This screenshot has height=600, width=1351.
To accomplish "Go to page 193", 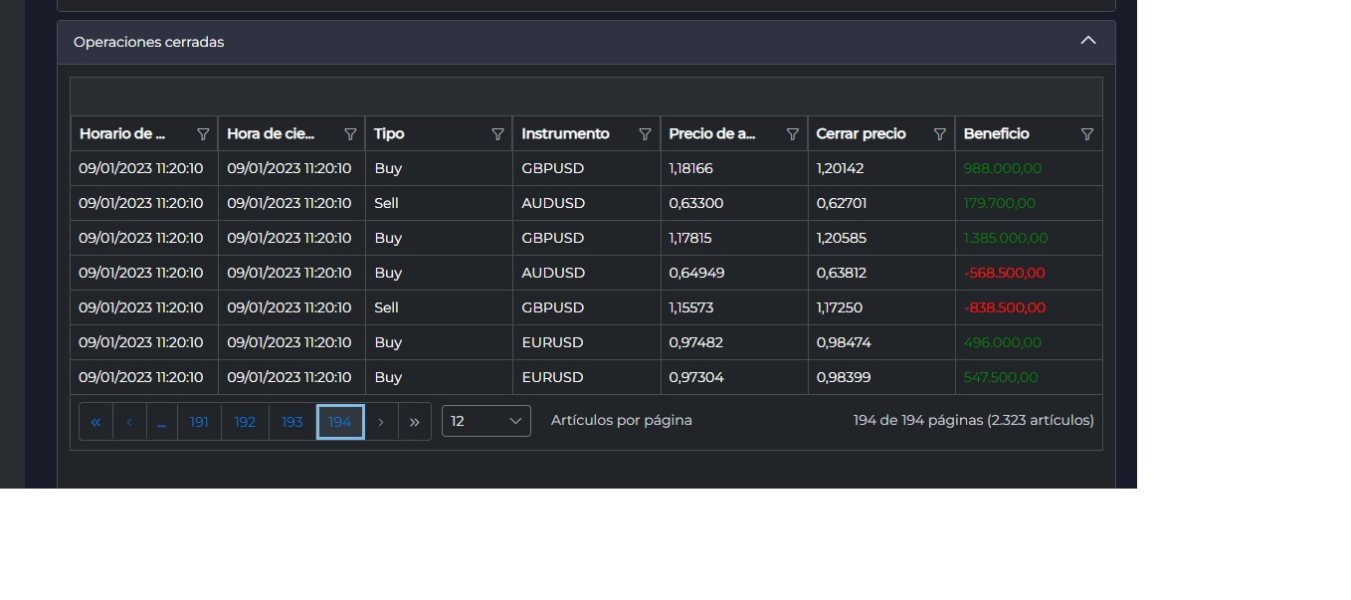I will (292, 422).
